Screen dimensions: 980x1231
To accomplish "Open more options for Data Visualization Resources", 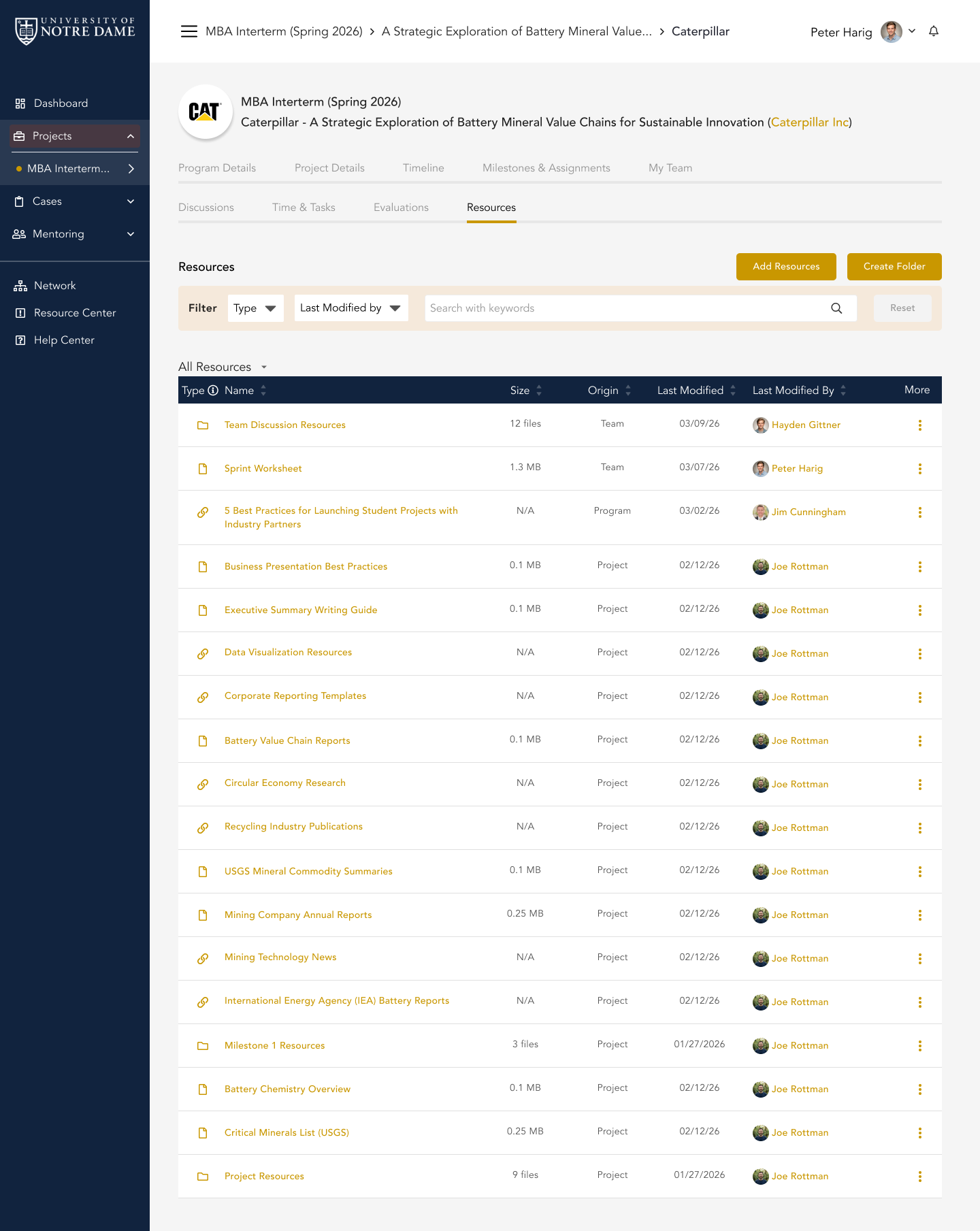I will (x=920, y=654).
